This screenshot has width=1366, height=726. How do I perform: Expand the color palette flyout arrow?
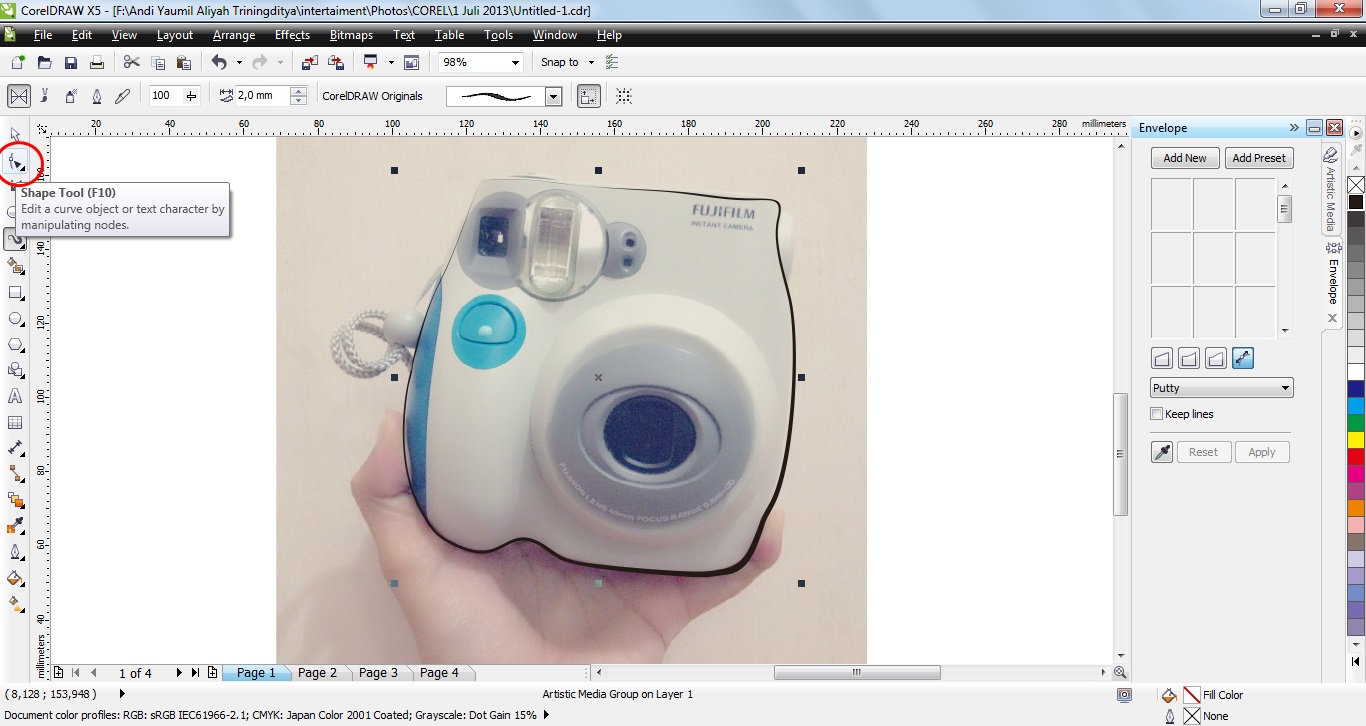coord(1356,132)
